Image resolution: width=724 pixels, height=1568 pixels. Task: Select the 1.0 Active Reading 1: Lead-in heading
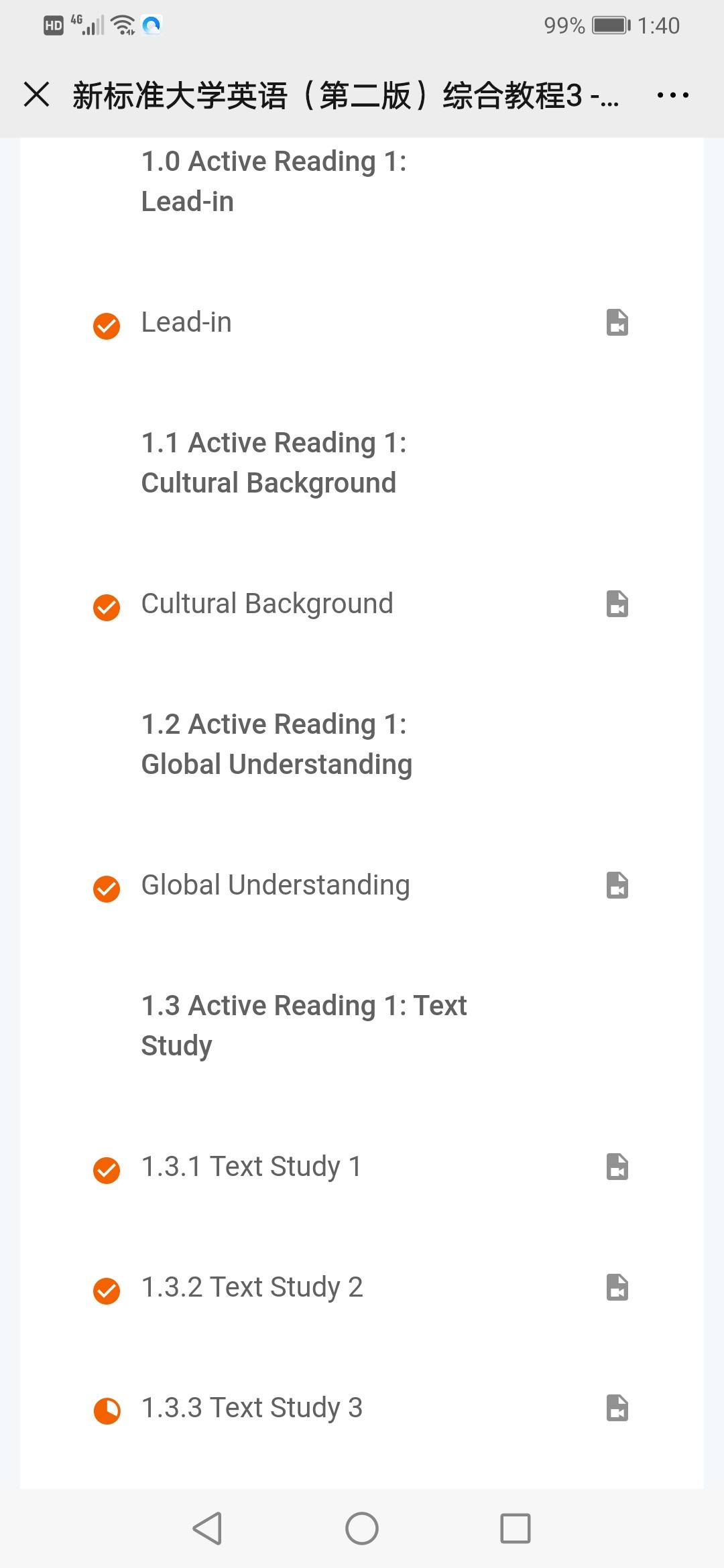(274, 182)
